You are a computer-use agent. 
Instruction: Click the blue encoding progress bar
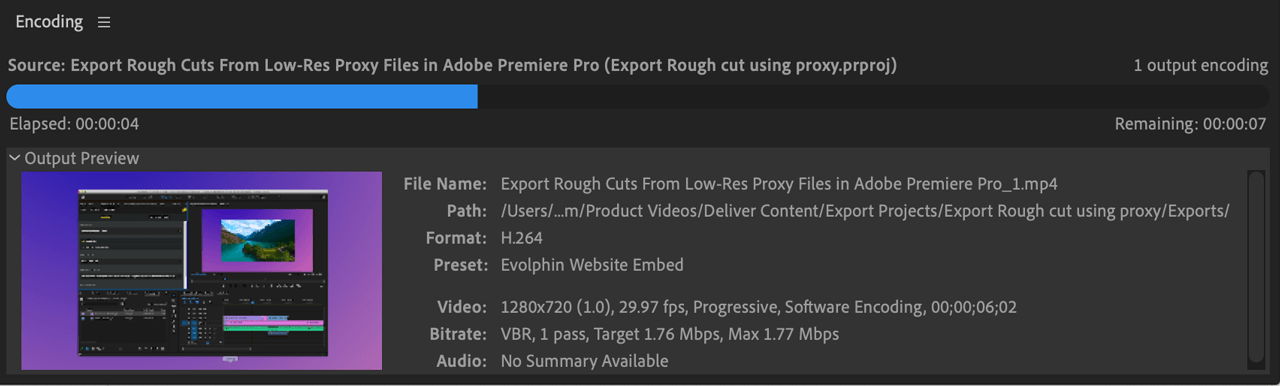click(242, 96)
